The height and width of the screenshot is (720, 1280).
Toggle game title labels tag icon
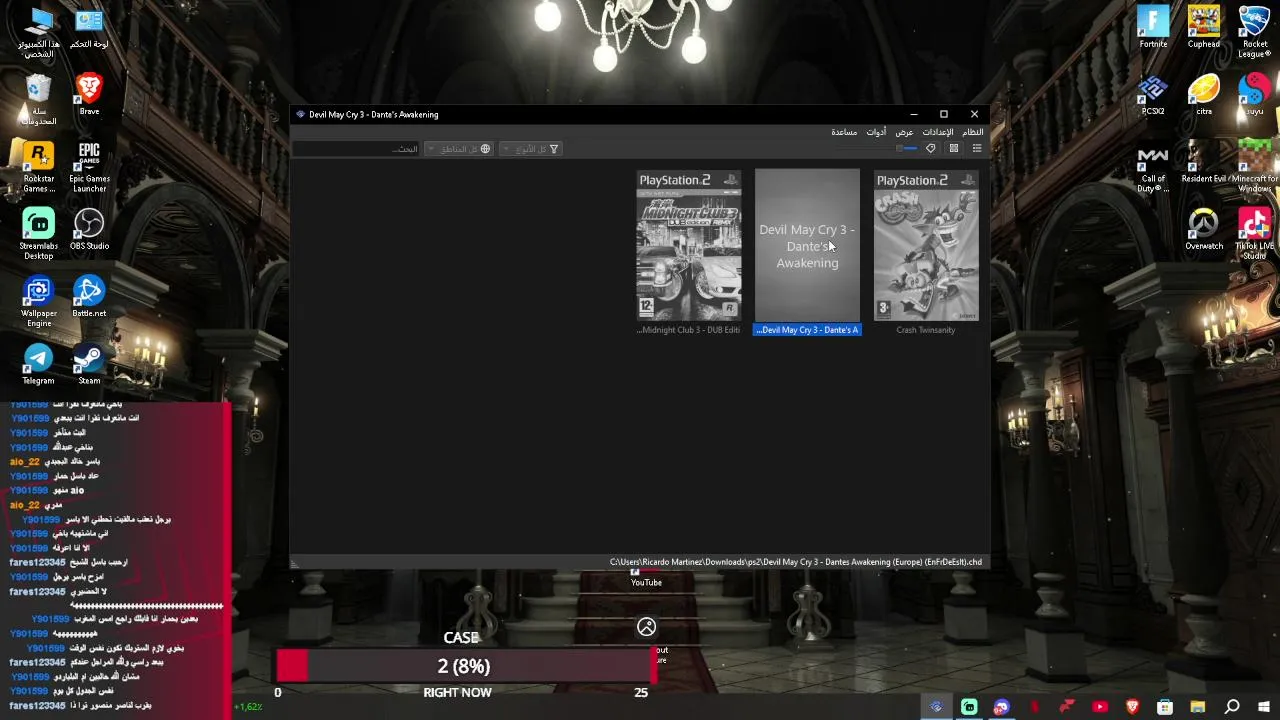[x=931, y=149]
